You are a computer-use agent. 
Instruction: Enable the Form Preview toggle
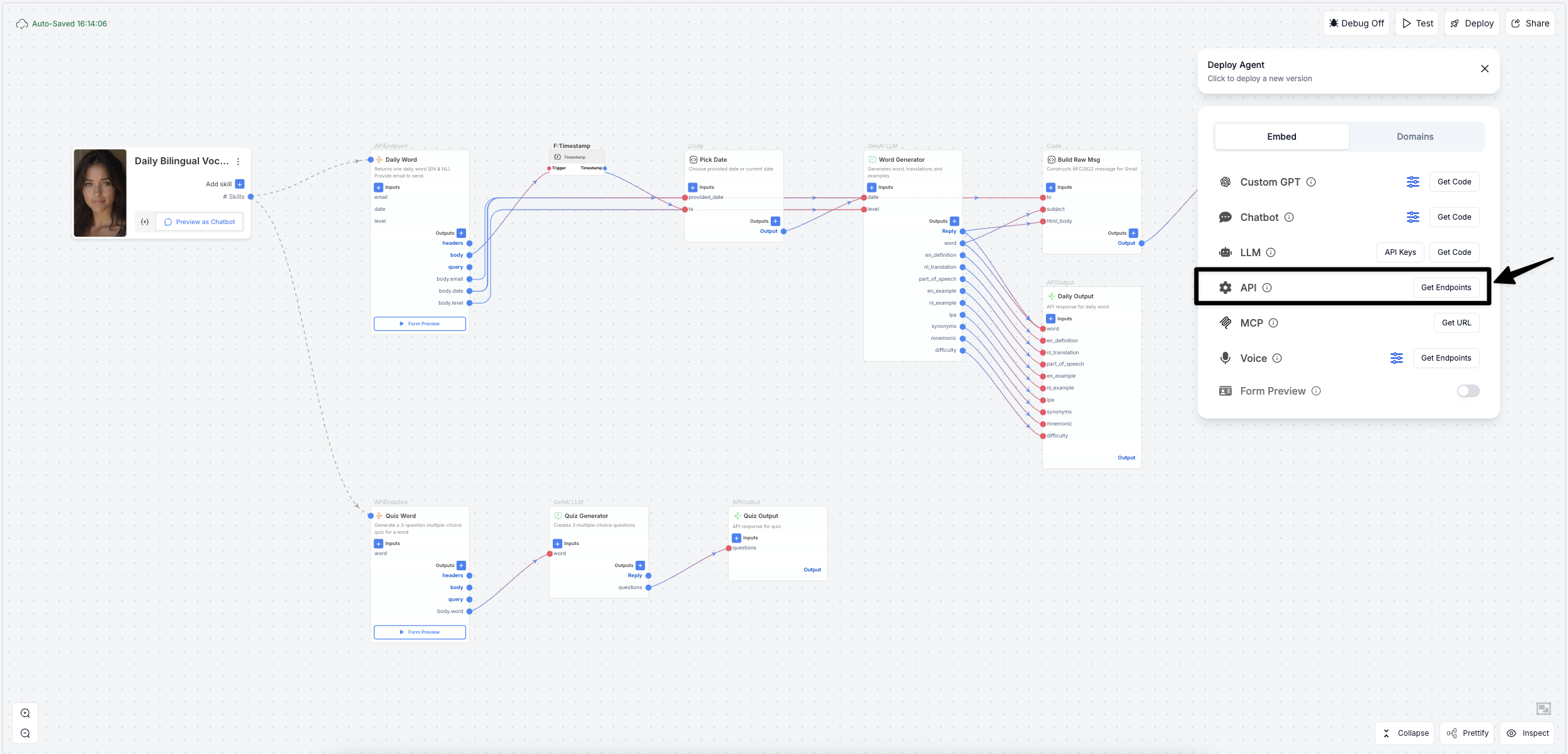(1469, 390)
